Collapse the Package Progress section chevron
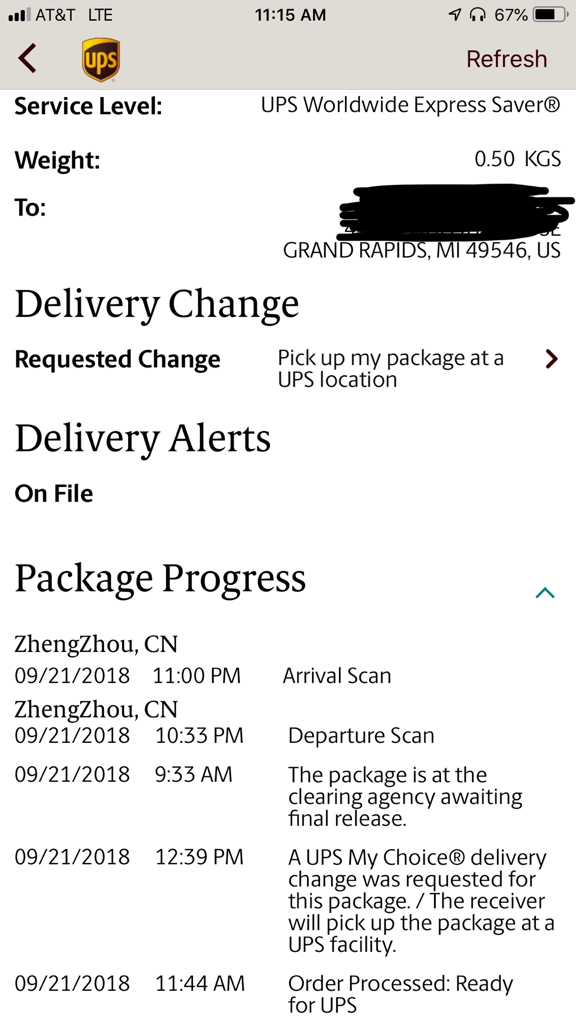The width and height of the screenshot is (576, 1024). coord(545,592)
